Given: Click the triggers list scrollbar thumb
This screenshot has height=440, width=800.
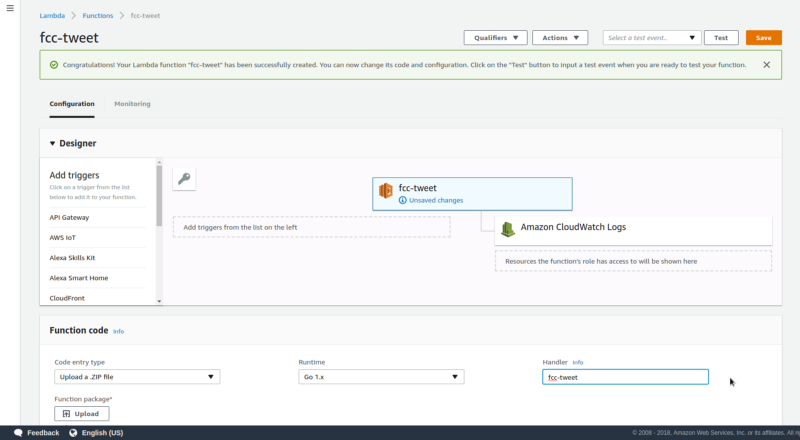Looking at the screenshot, I should [159, 196].
